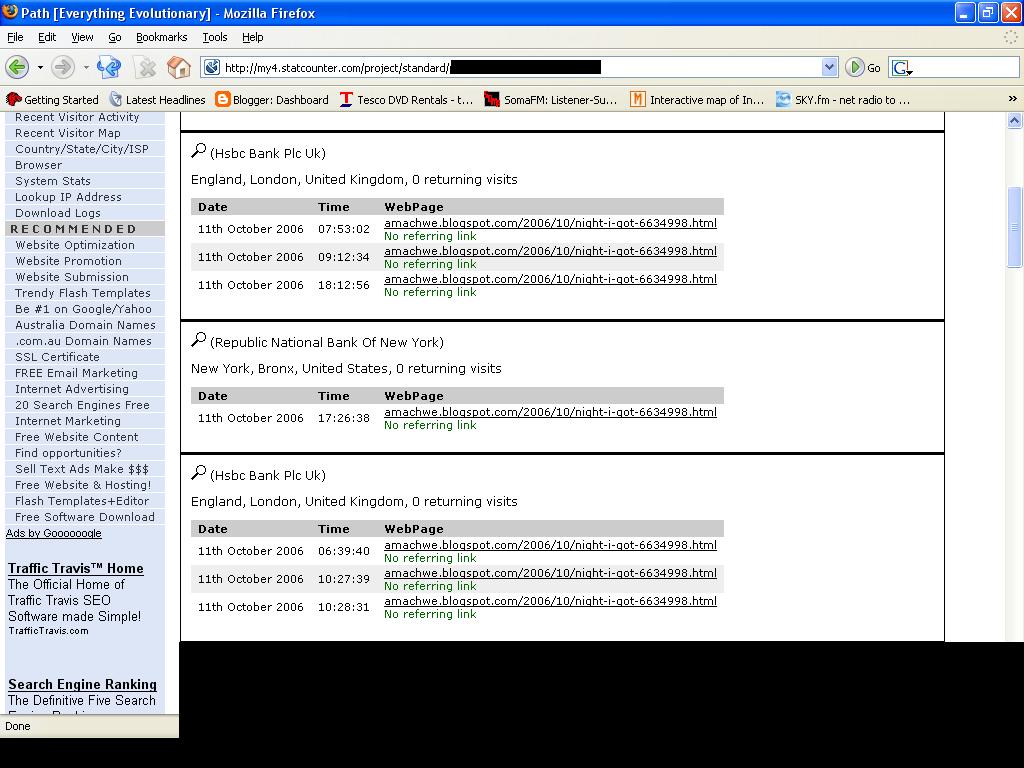Click the Ads by Google link

(54, 533)
